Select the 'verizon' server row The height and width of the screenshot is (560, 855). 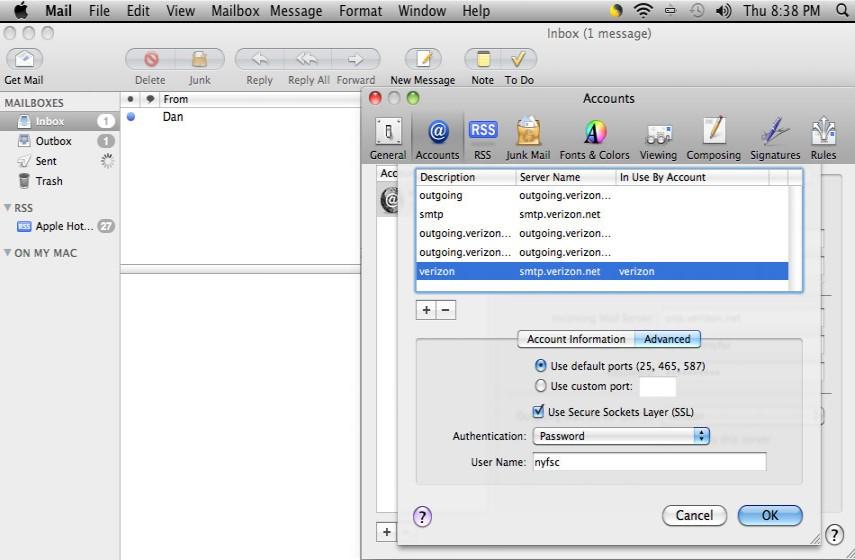pyautogui.click(x=602, y=272)
